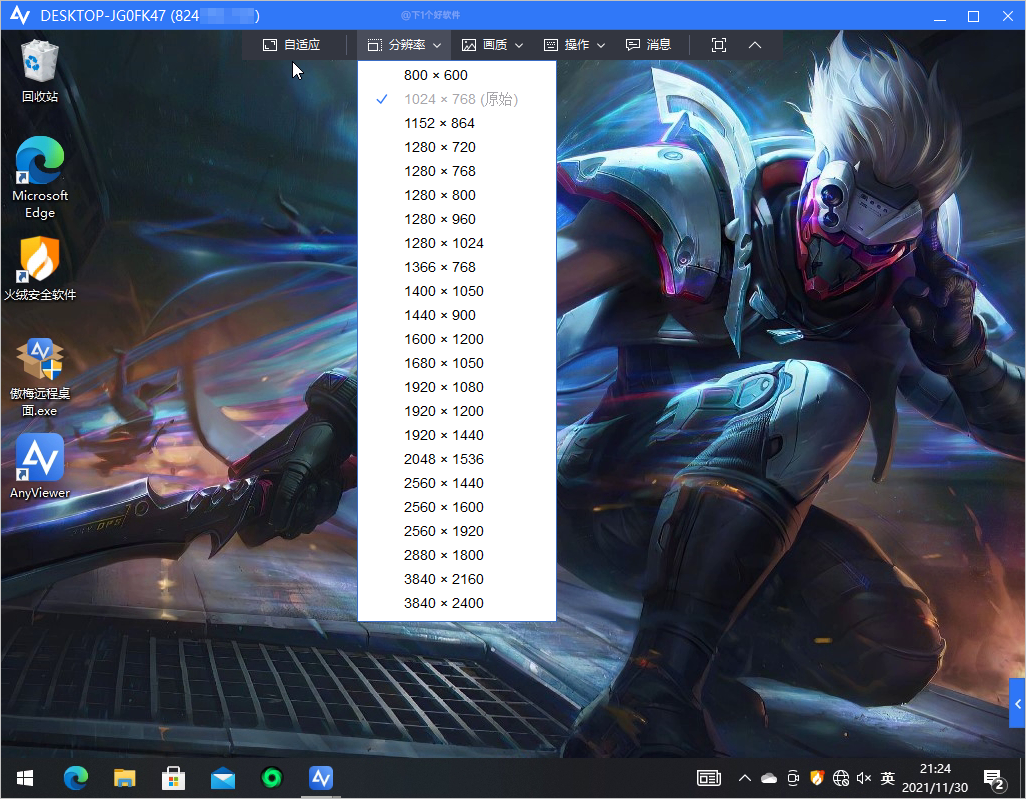Open the 操作 operations dropdown
This screenshot has height=799, width=1026.
(x=575, y=45)
